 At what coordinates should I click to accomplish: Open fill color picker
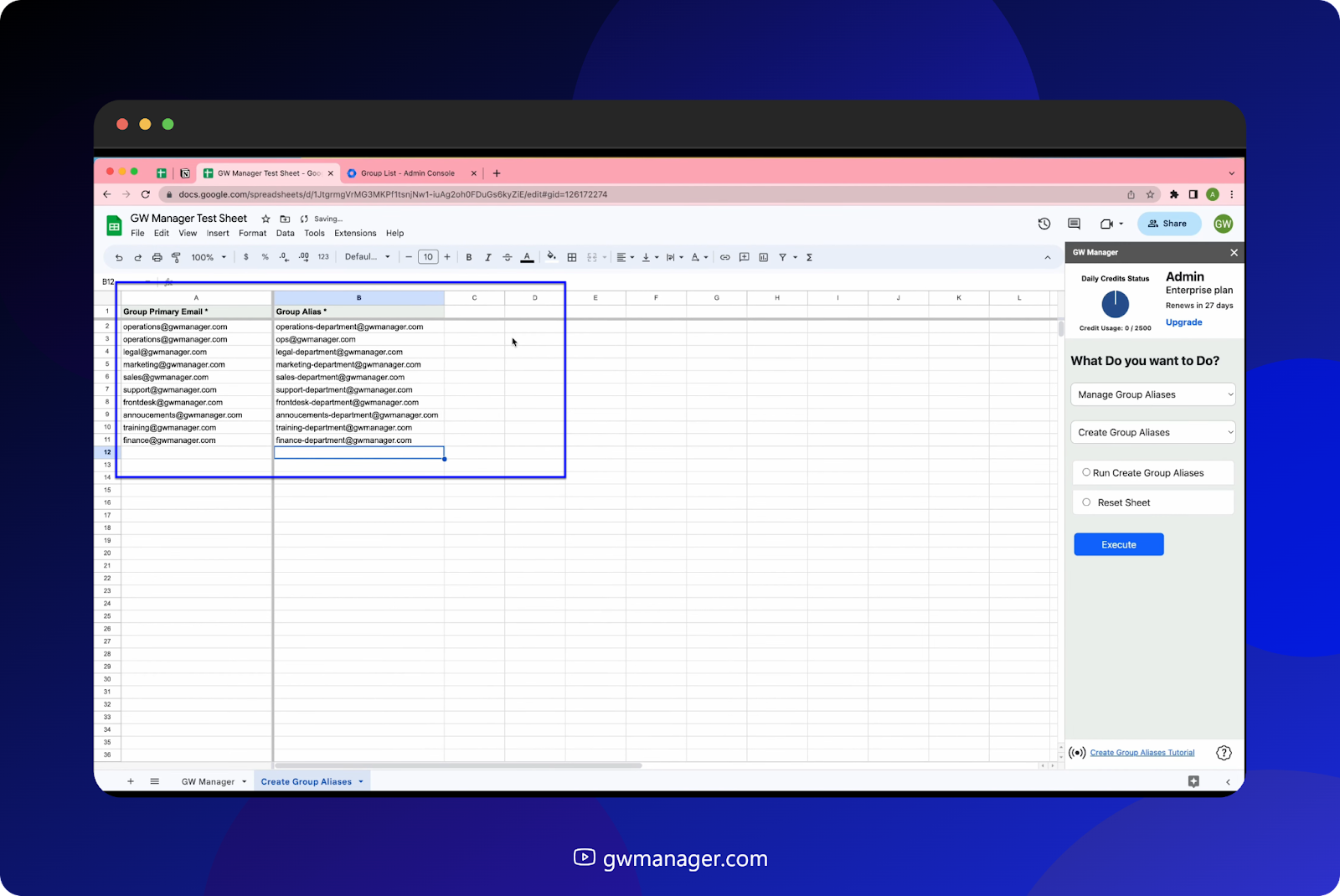coord(551,257)
